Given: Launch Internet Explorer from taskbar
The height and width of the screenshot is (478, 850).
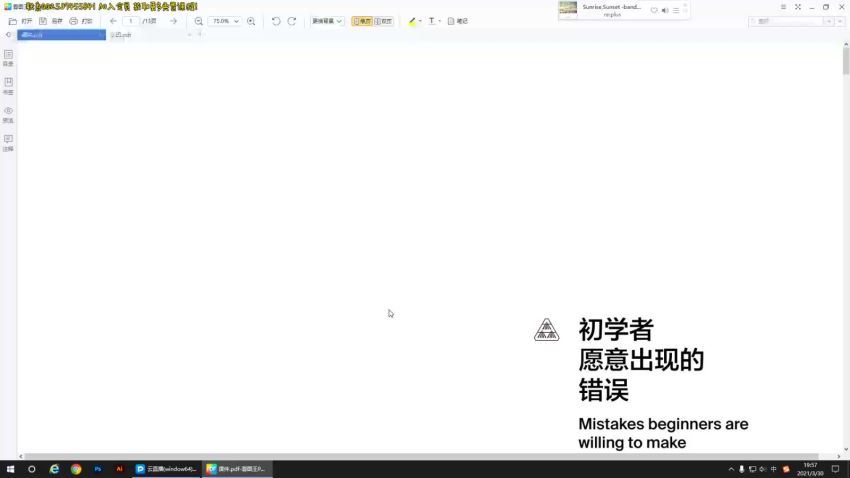Looking at the screenshot, I should 54,469.
